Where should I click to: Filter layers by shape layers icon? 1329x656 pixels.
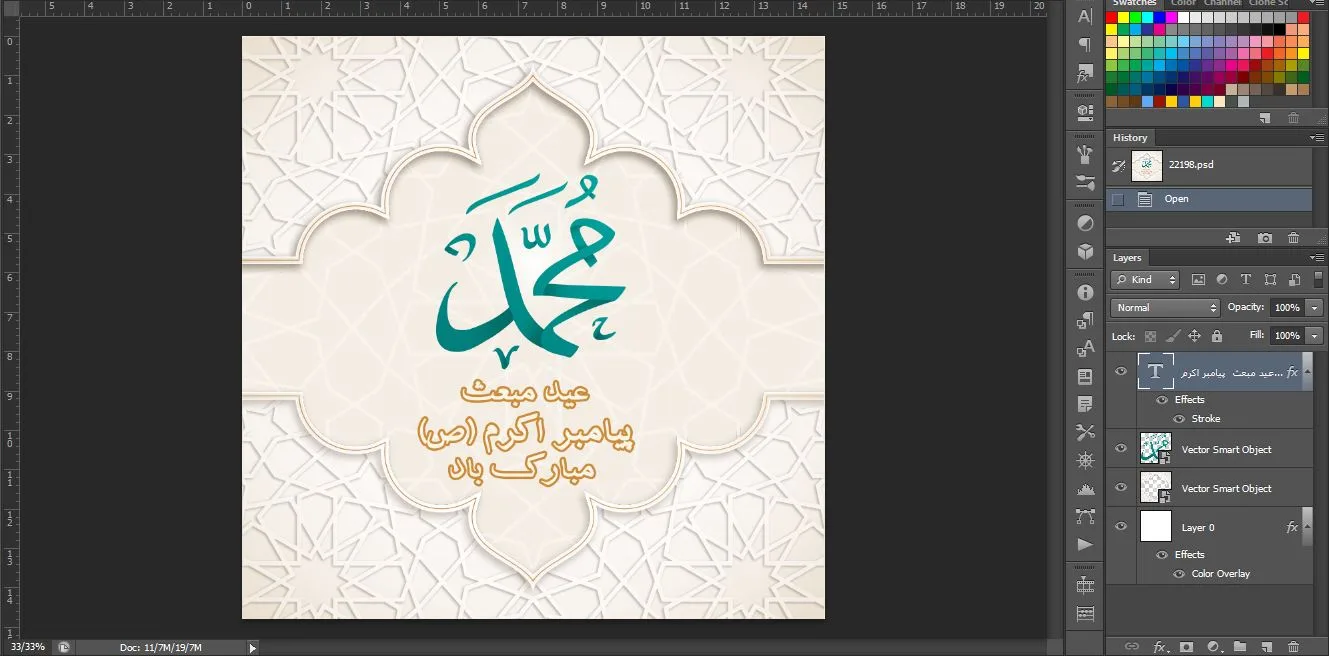coord(1270,280)
